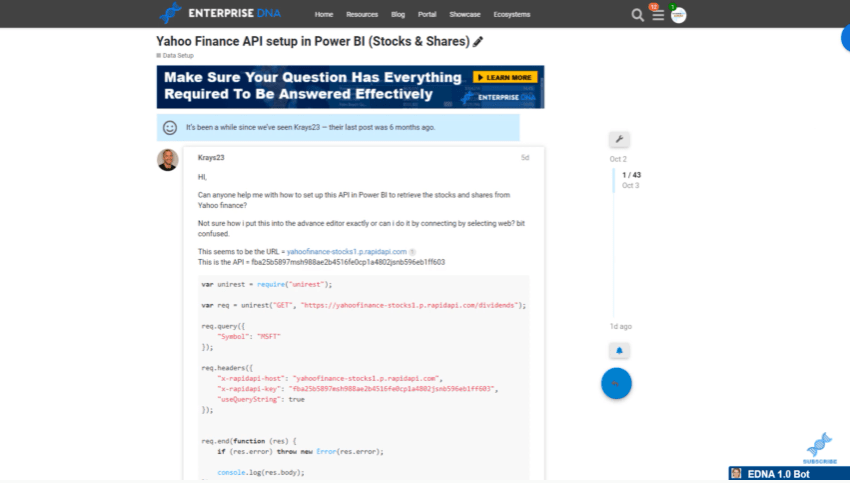
Task: Toggle topic notification bell
Action: click(618, 350)
